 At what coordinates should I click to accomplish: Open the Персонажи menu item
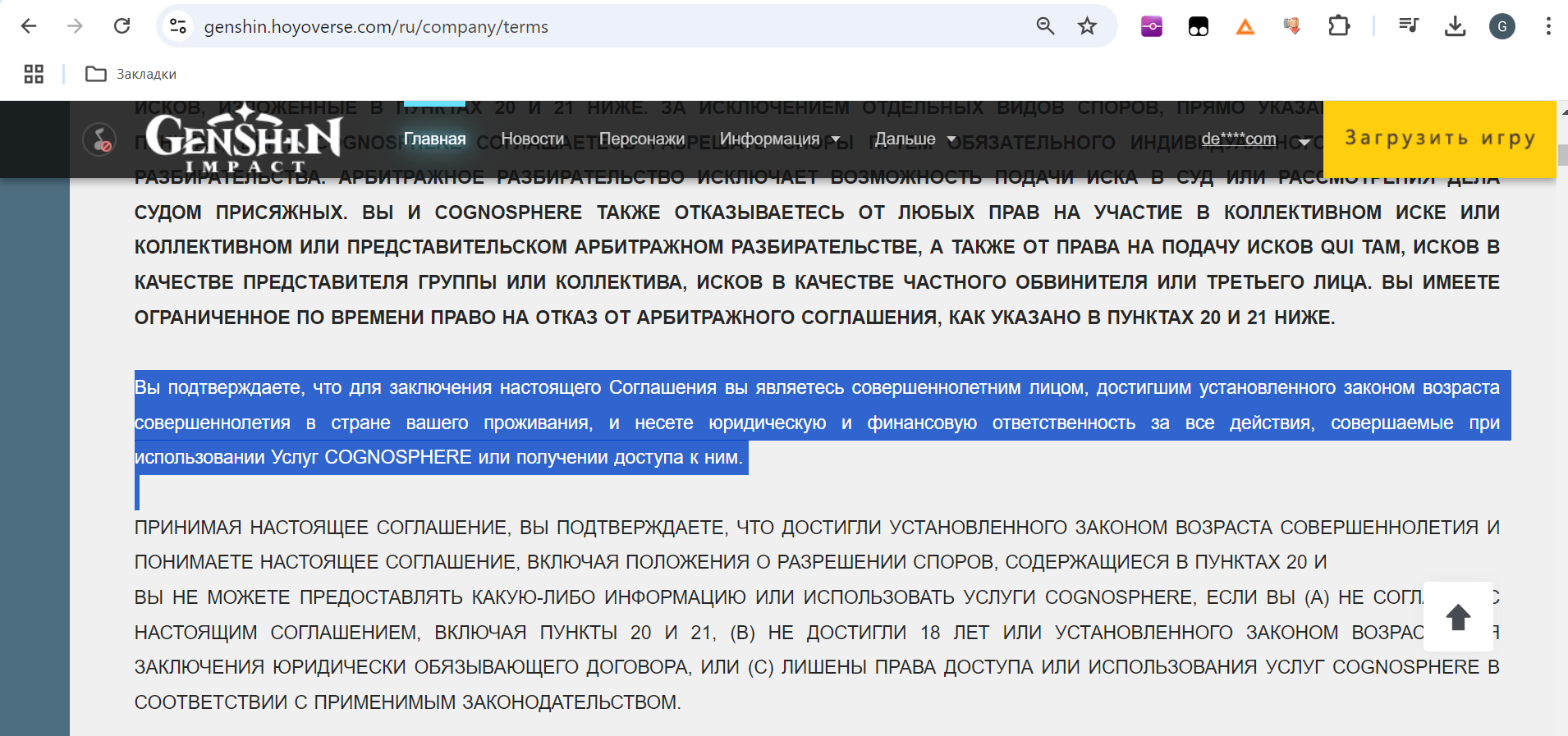point(642,139)
